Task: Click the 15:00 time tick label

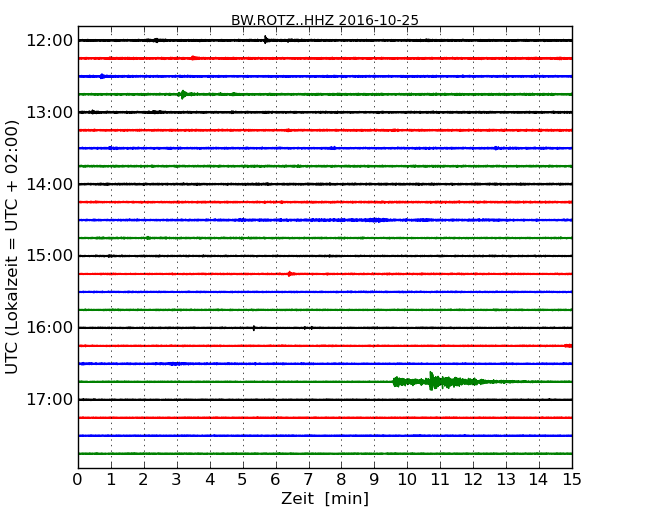Action: coord(49,256)
